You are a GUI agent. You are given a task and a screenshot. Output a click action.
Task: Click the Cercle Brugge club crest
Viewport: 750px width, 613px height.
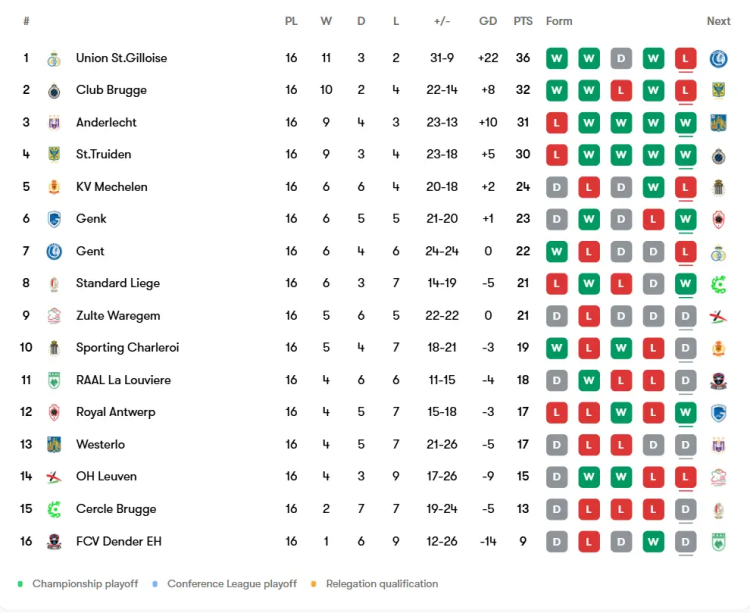pos(54,509)
